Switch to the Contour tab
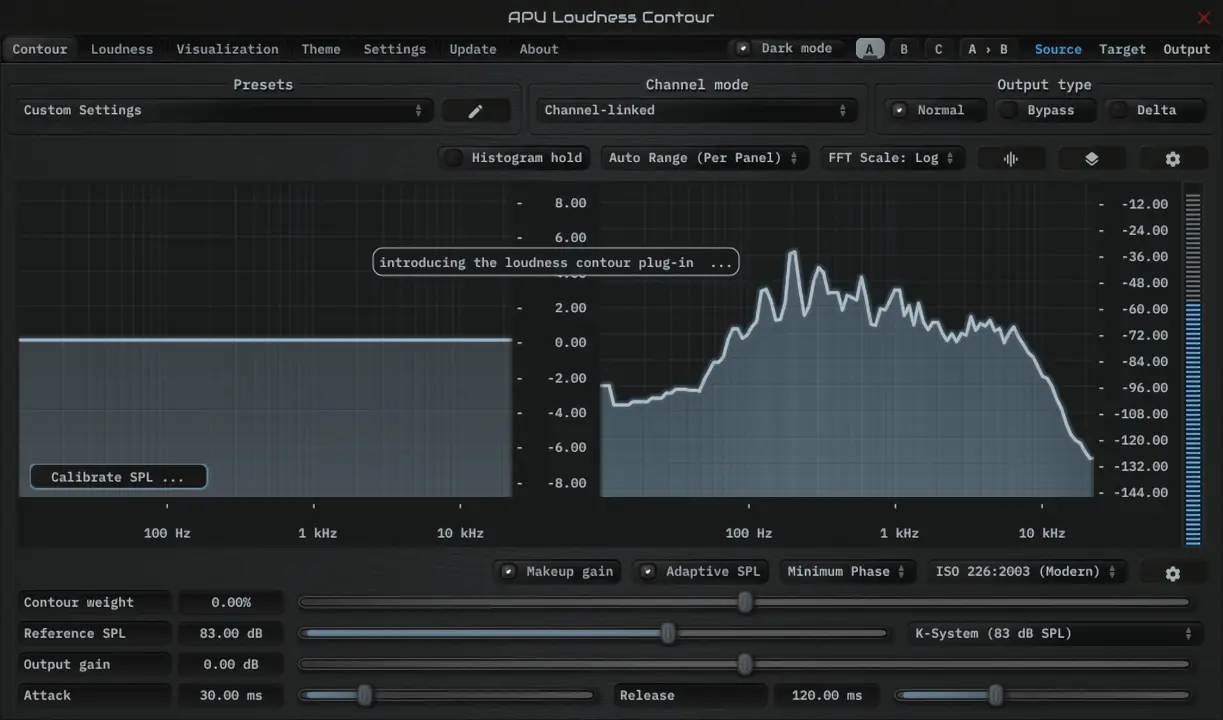The height and width of the screenshot is (720, 1223). pyautogui.click(x=40, y=49)
